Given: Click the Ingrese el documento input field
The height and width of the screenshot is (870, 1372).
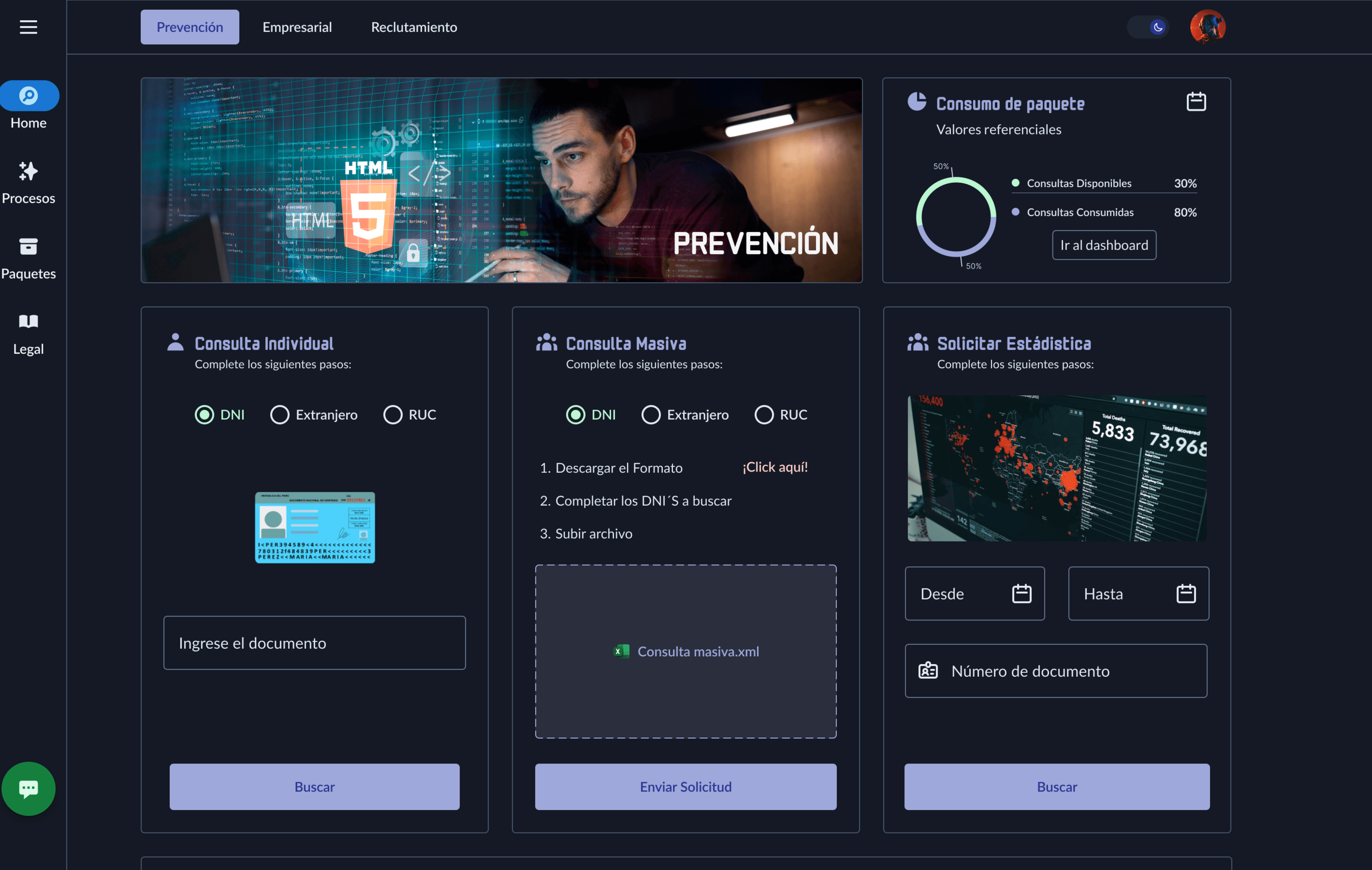Looking at the screenshot, I should 314,643.
